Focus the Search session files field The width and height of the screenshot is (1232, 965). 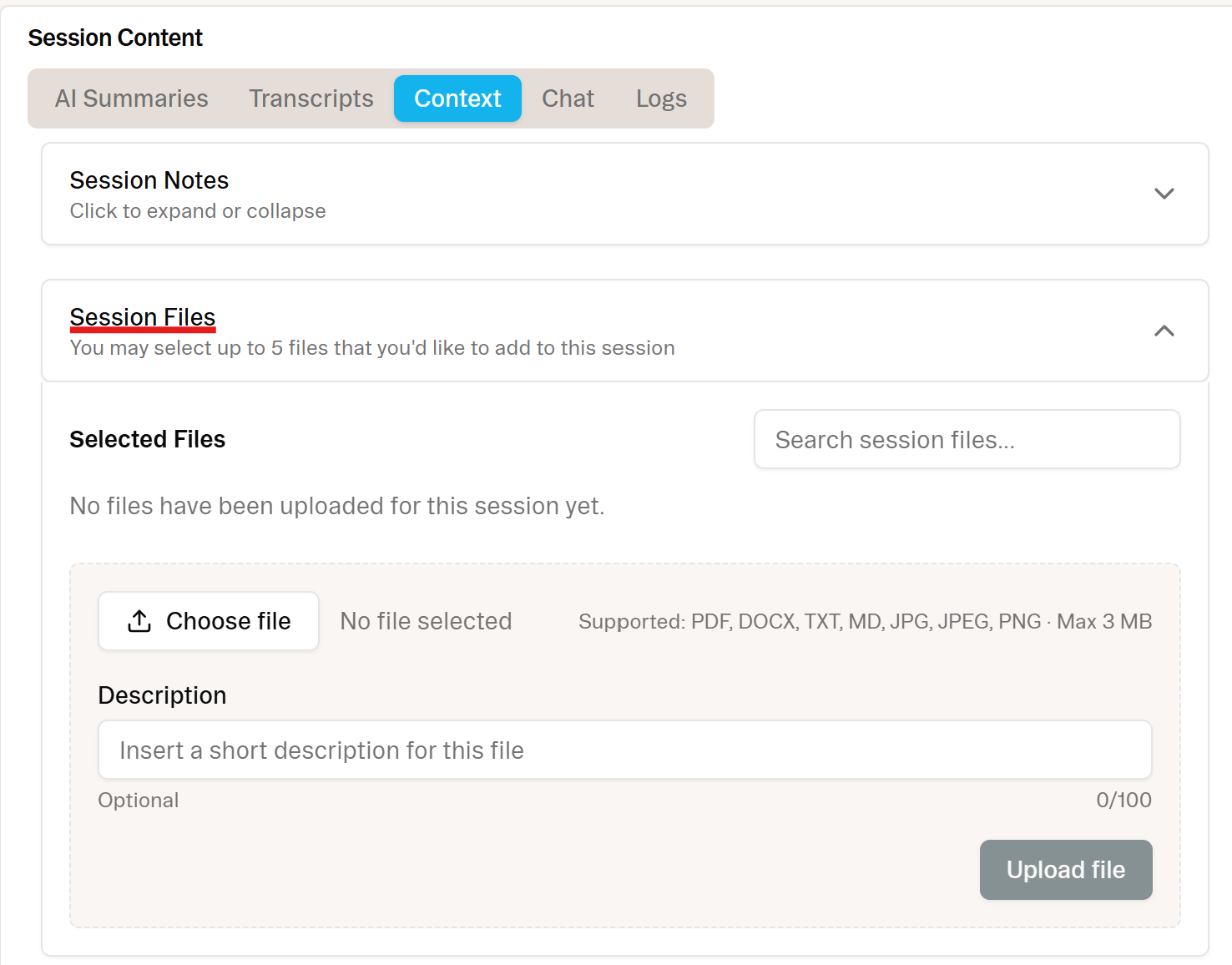coord(967,439)
